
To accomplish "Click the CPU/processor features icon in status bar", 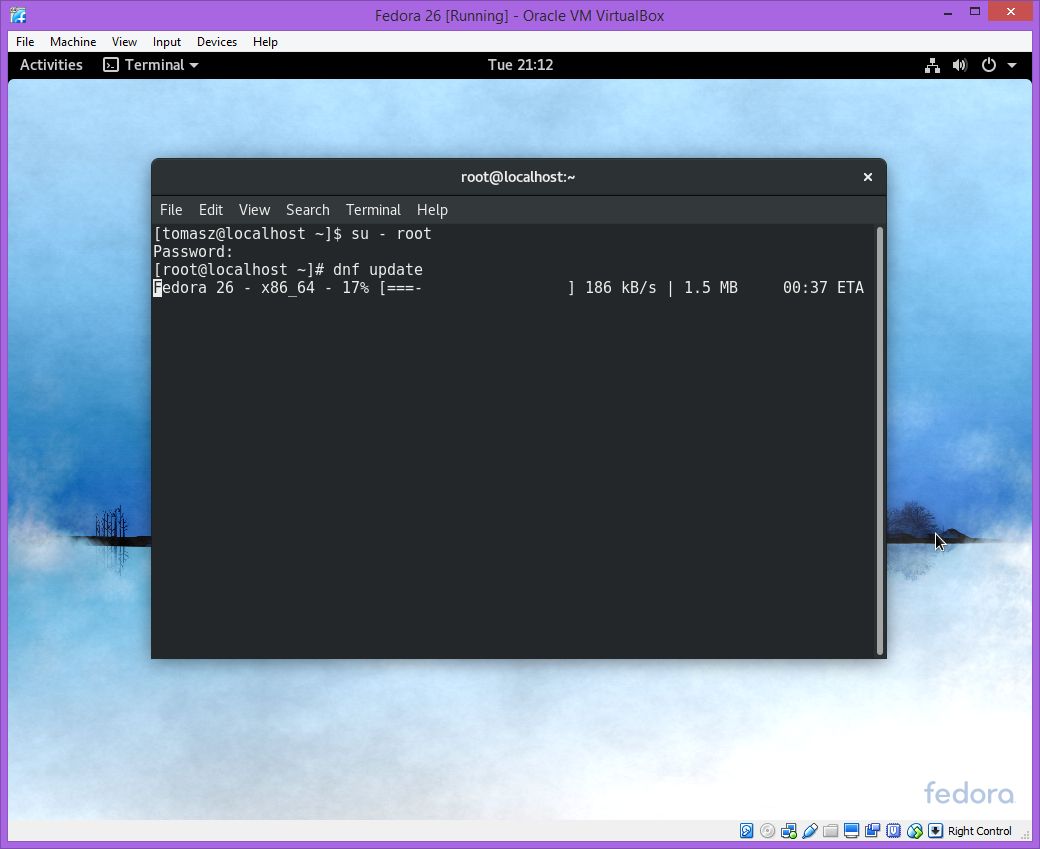I will [893, 830].
